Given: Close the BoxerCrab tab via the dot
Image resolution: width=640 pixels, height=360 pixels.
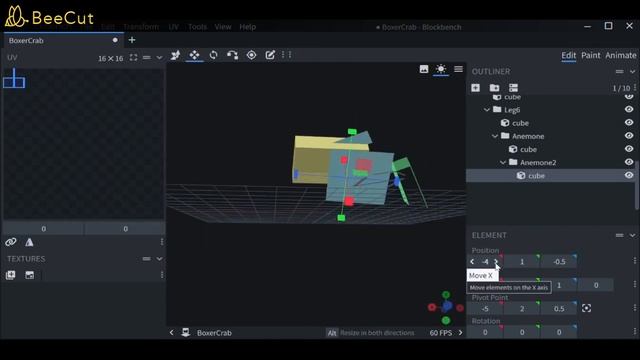Looking at the screenshot, I should (x=115, y=40).
